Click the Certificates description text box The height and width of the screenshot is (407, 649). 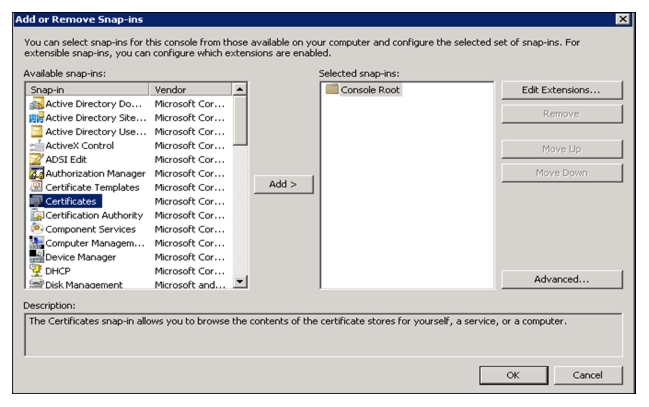(x=323, y=335)
